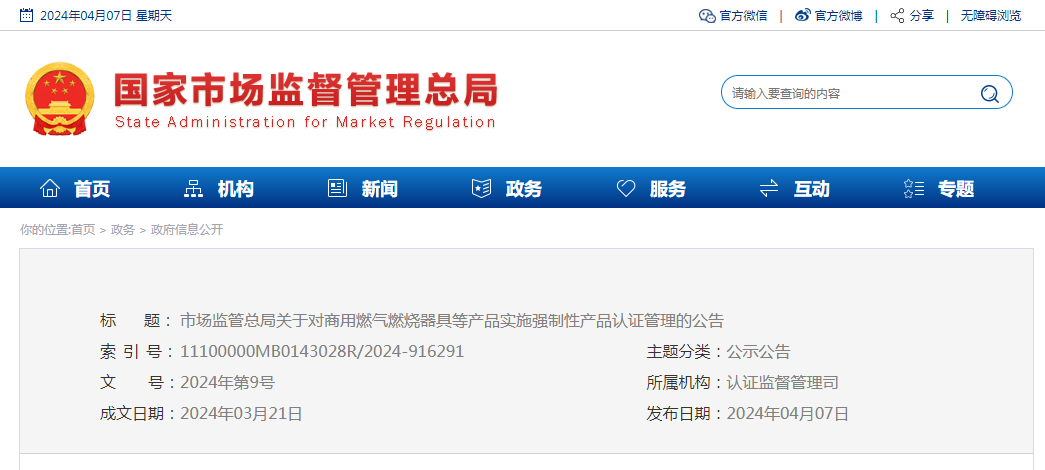Click the house icon for 首页
The height and width of the screenshot is (470, 1045).
point(50,189)
